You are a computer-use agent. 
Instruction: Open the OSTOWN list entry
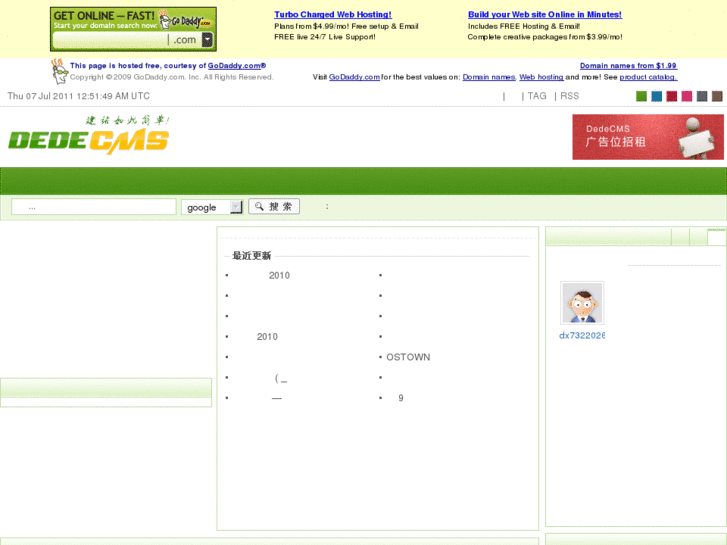(x=408, y=357)
